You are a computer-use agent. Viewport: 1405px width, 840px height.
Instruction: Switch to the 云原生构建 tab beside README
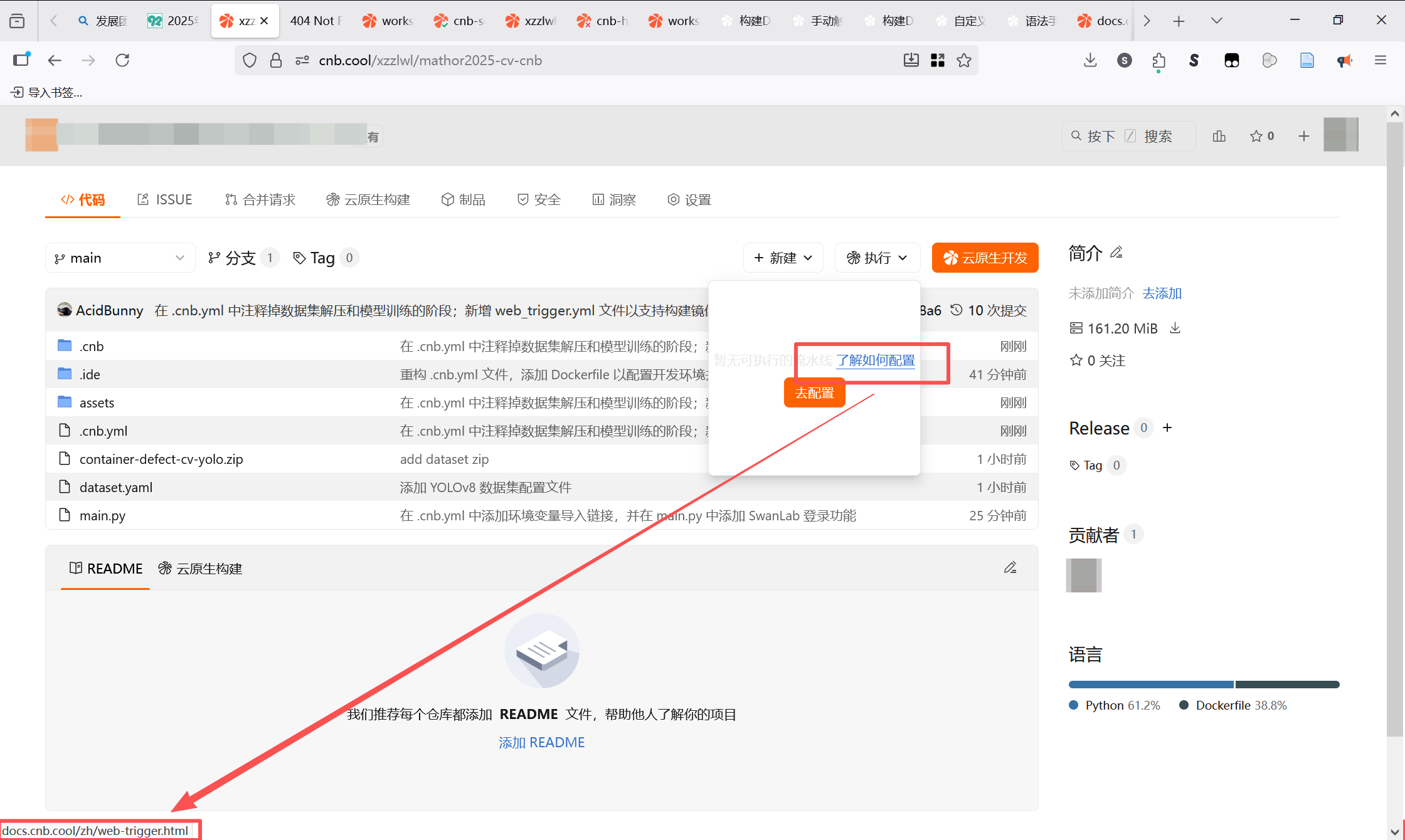tap(200, 569)
